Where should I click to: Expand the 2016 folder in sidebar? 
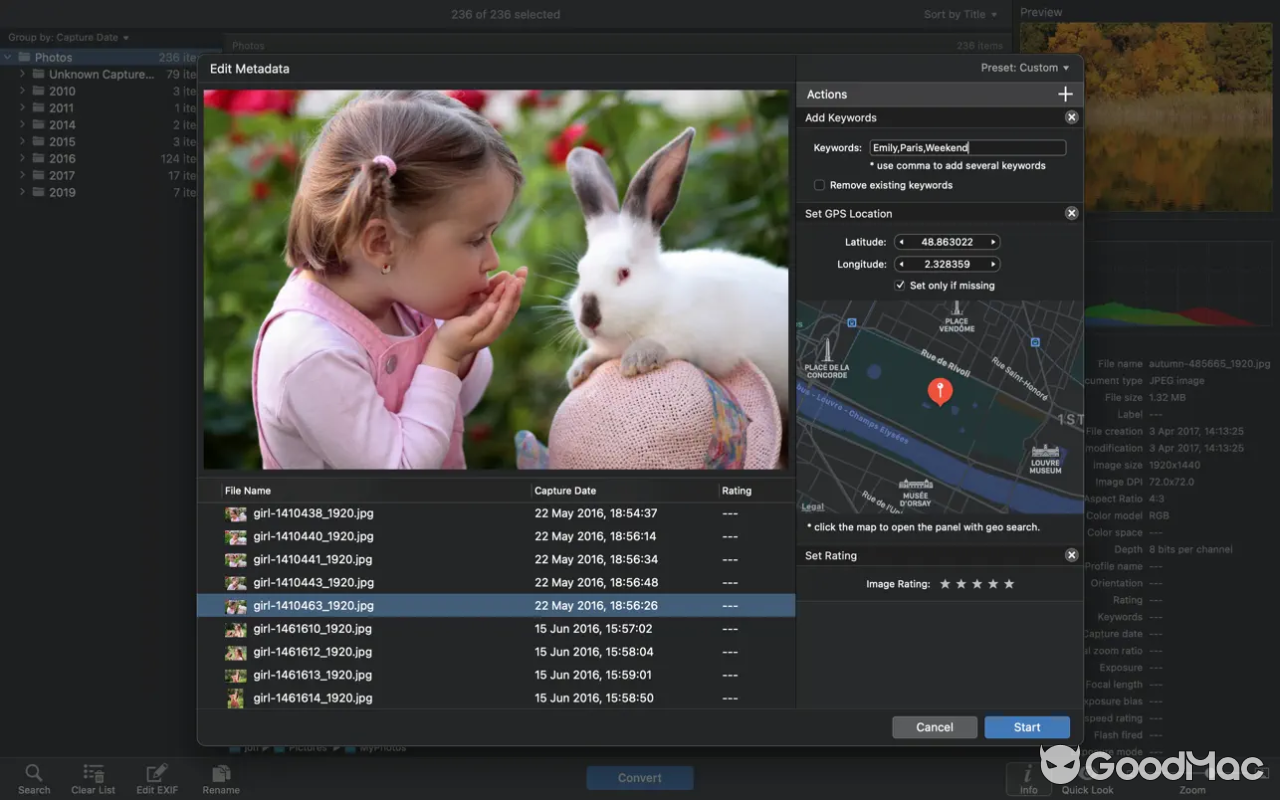pyautogui.click(x=22, y=158)
